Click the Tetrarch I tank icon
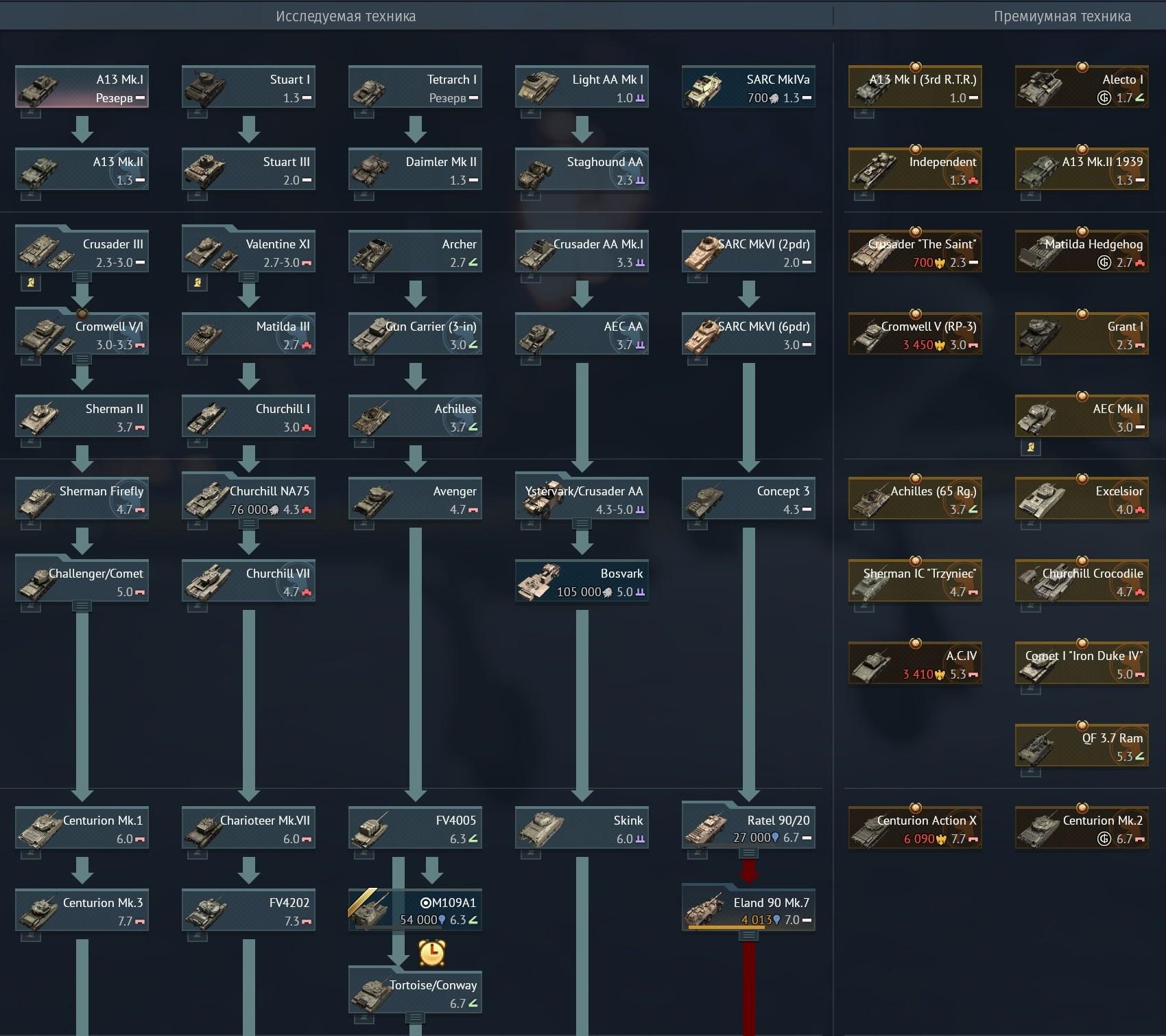This screenshot has width=1166, height=1036. pyautogui.click(x=369, y=91)
